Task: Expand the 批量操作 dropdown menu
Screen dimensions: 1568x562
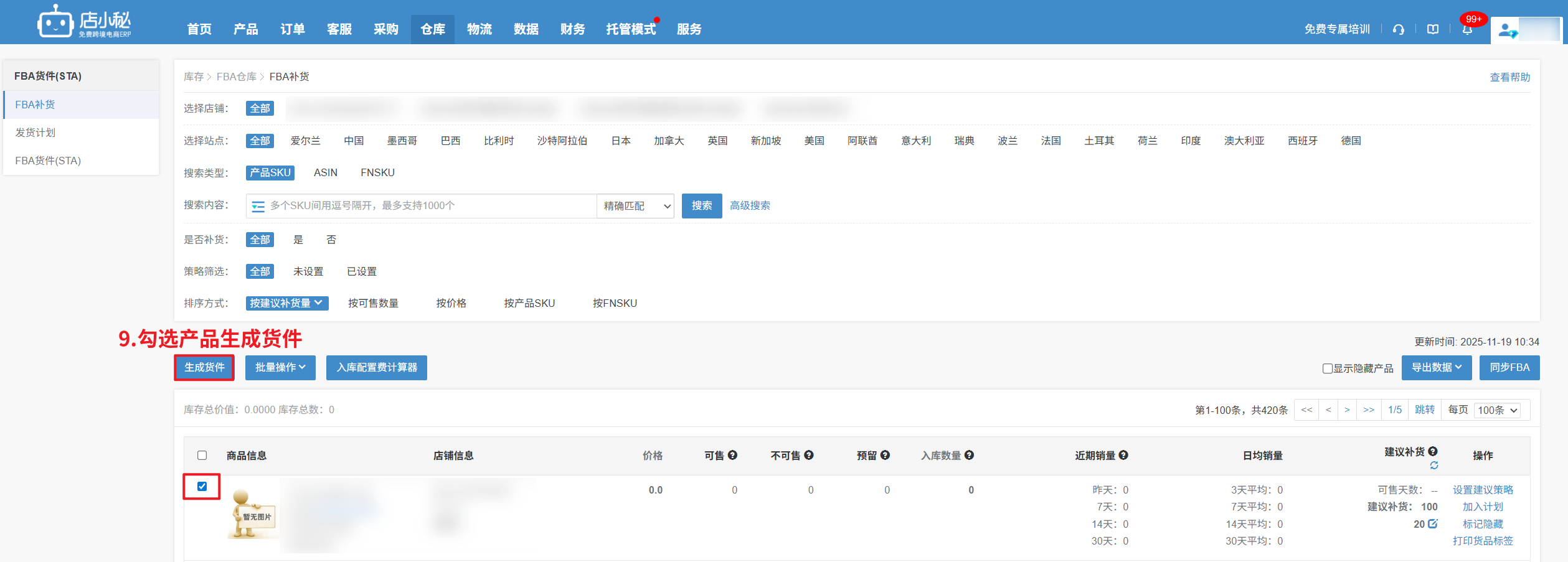Action: tap(280, 367)
